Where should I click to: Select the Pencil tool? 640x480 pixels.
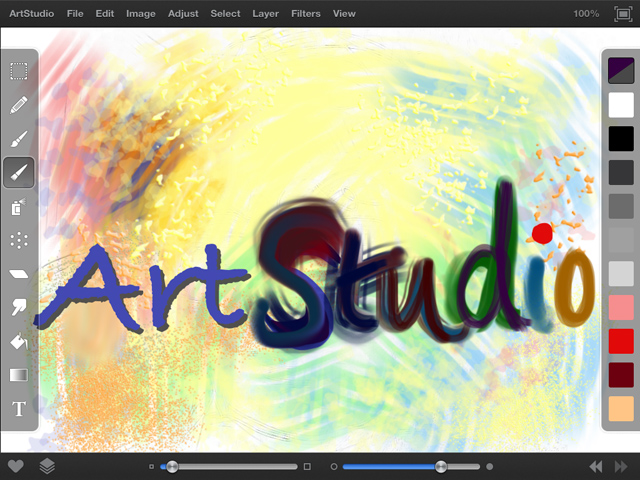19,105
